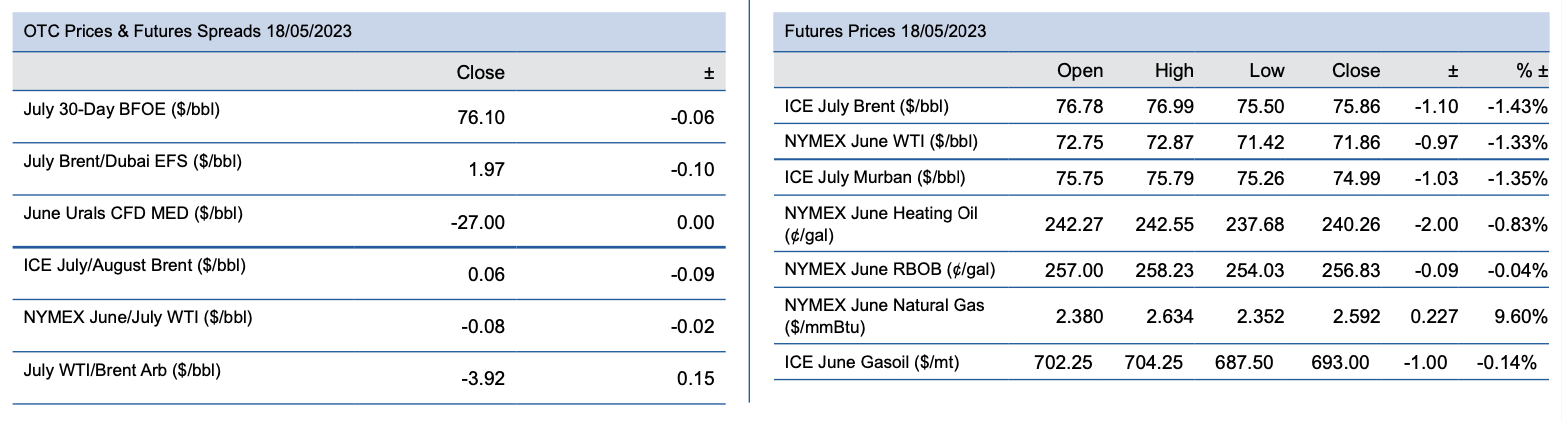Select the ICE July Brent row label
The height and width of the screenshot is (422, 1562).
(867, 106)
